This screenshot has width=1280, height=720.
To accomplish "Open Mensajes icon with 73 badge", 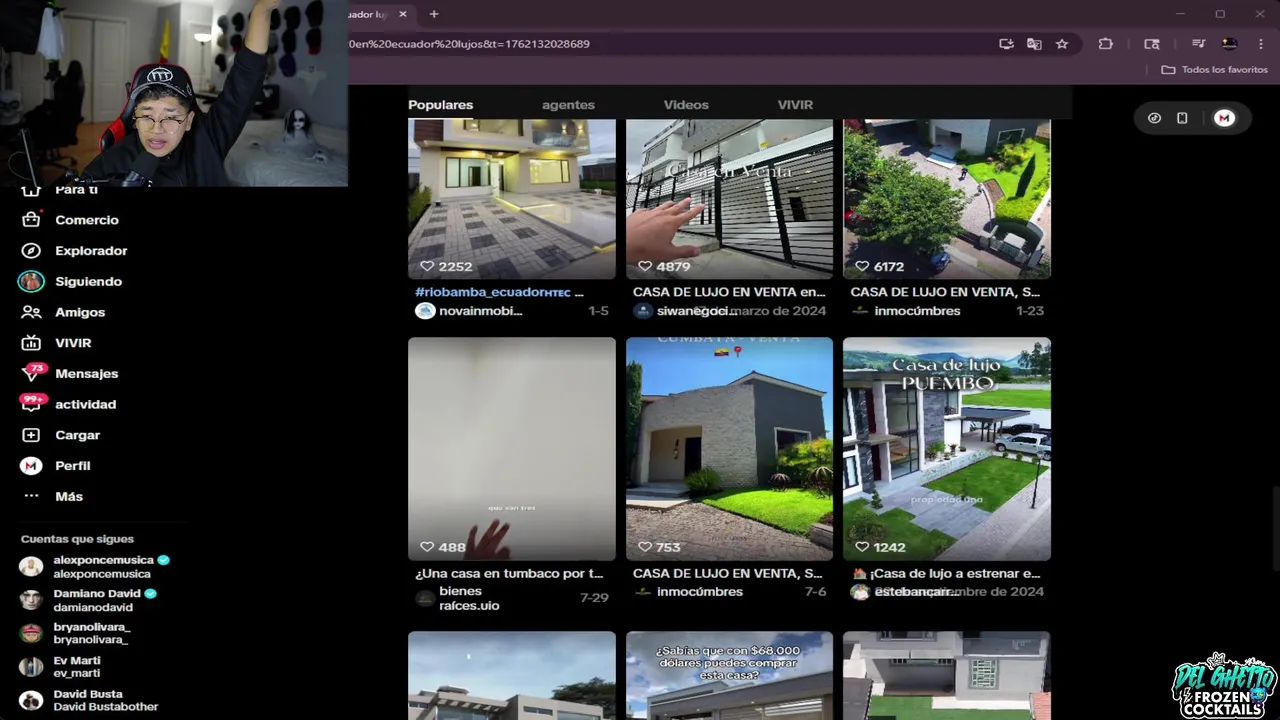I will (33, 373).
